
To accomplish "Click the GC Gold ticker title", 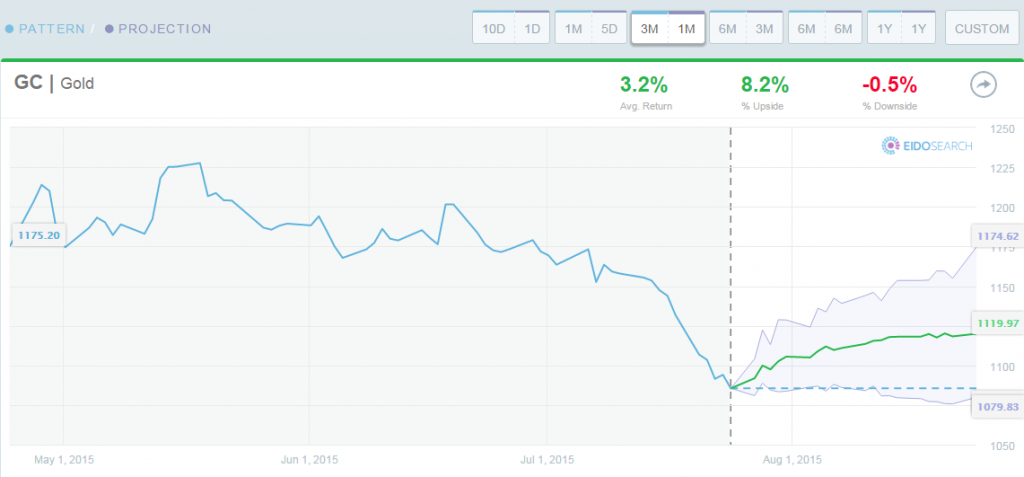I will point(54,84).
